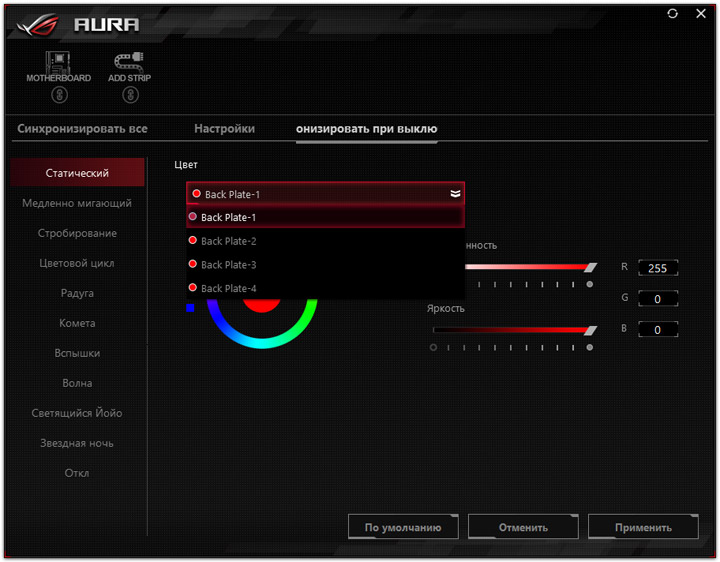Toggle the sync link under Motherboard
This screenshot has width=720, height=562.
(59, 95)
